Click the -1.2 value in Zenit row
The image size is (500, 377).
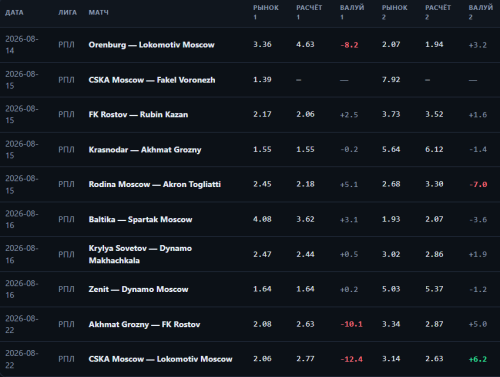coord(478,289)
